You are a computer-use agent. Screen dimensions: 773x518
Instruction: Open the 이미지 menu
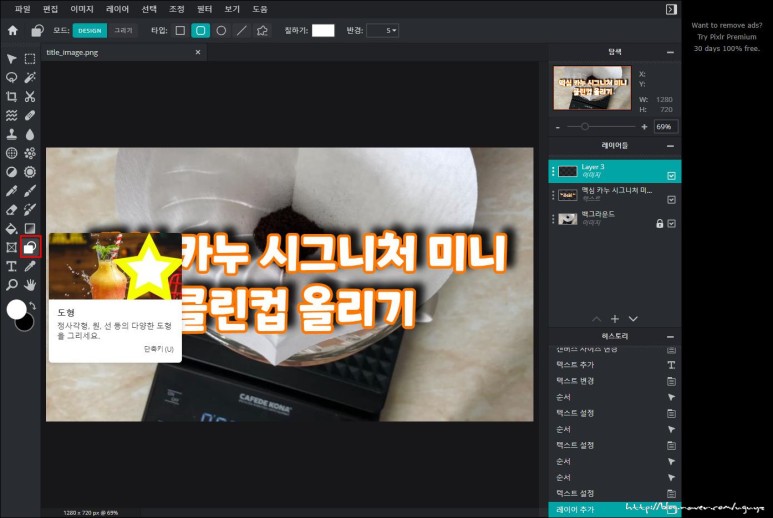[82, 9]
